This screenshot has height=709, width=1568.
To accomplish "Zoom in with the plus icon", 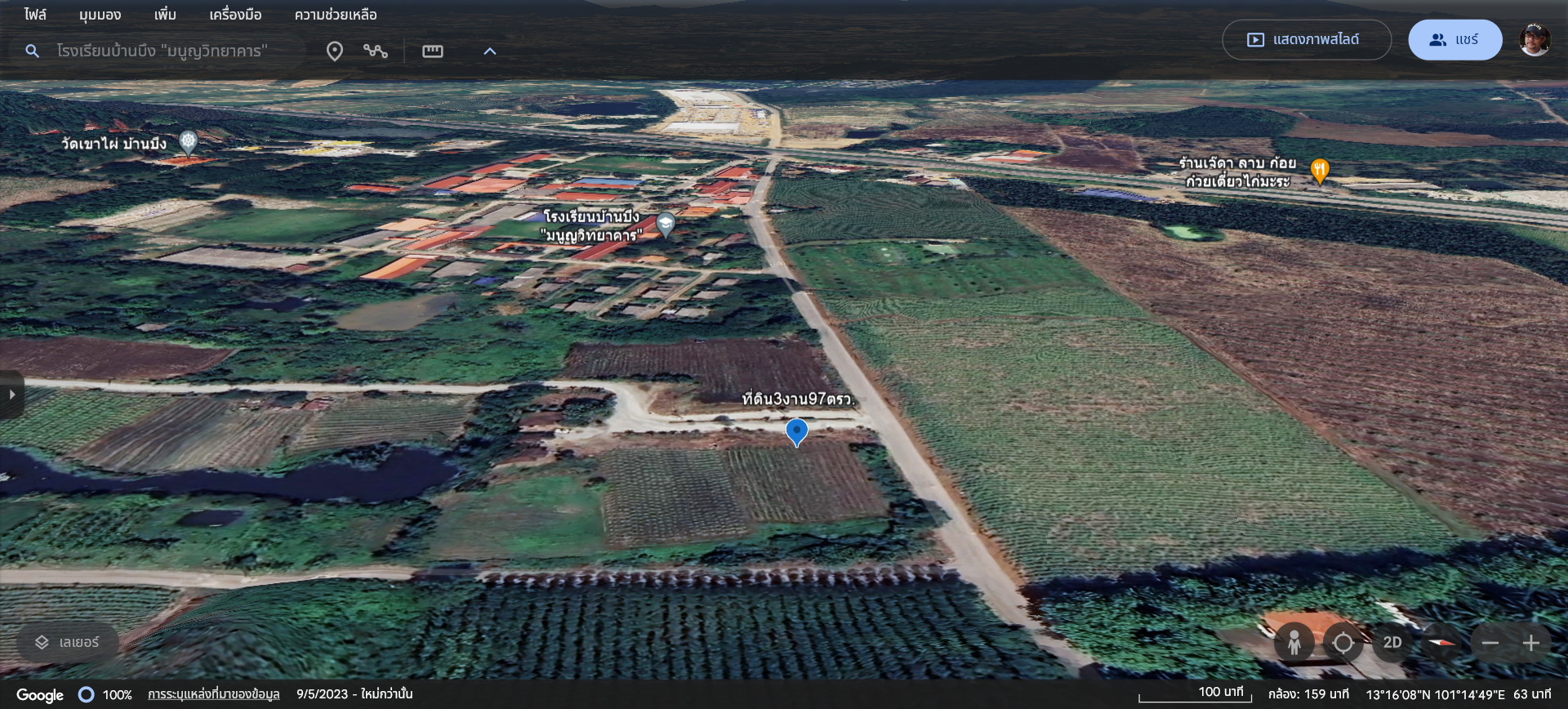I will pyautogui.click(x=1531, y=643).
